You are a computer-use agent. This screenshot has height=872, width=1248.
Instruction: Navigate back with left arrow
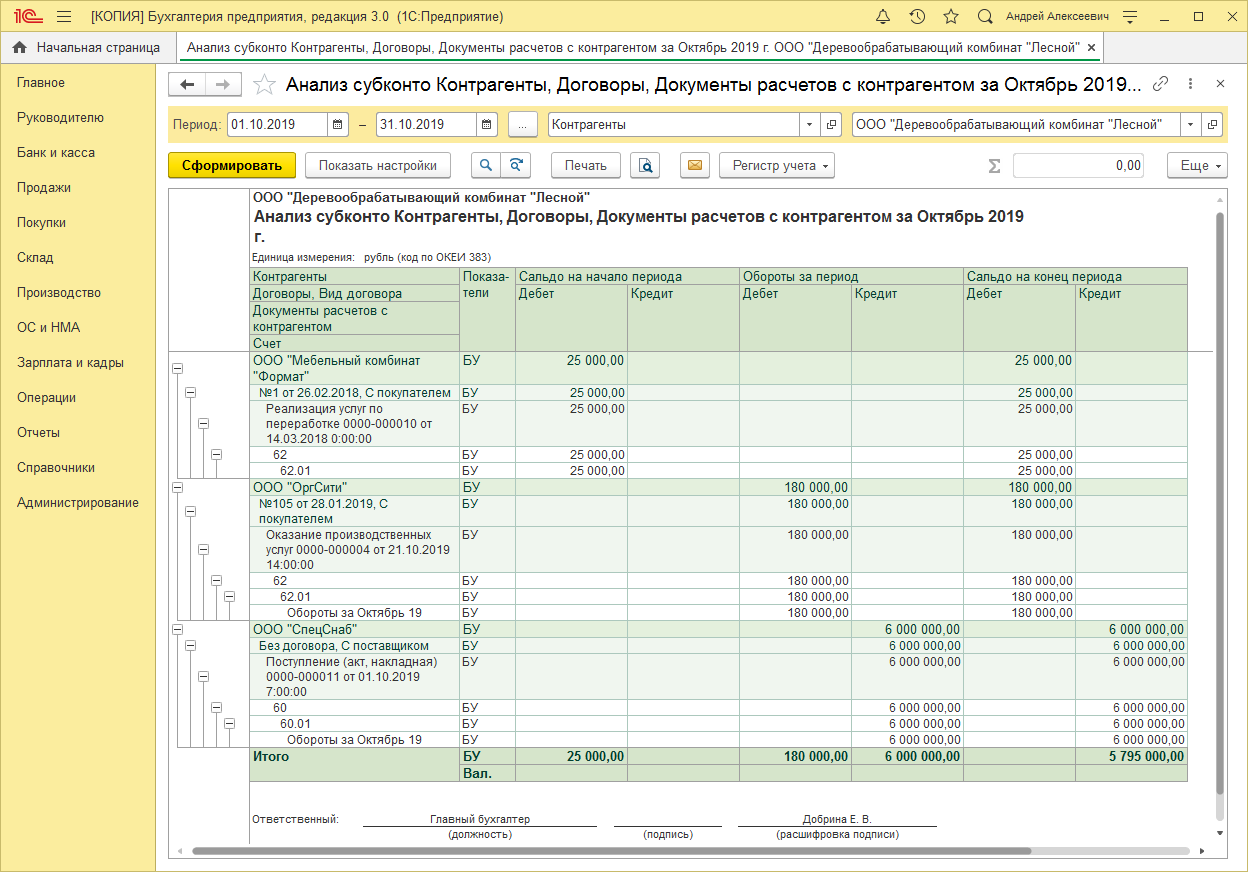point(187,85)
